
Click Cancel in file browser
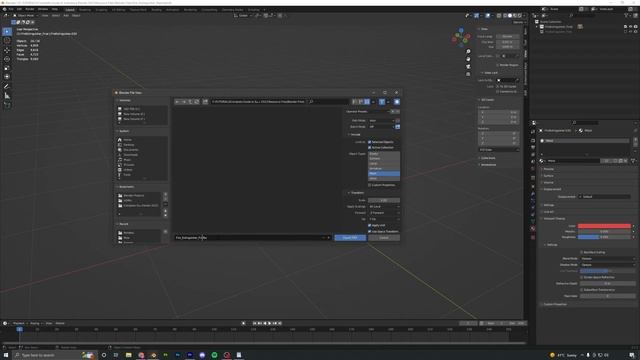coord(384,238)
